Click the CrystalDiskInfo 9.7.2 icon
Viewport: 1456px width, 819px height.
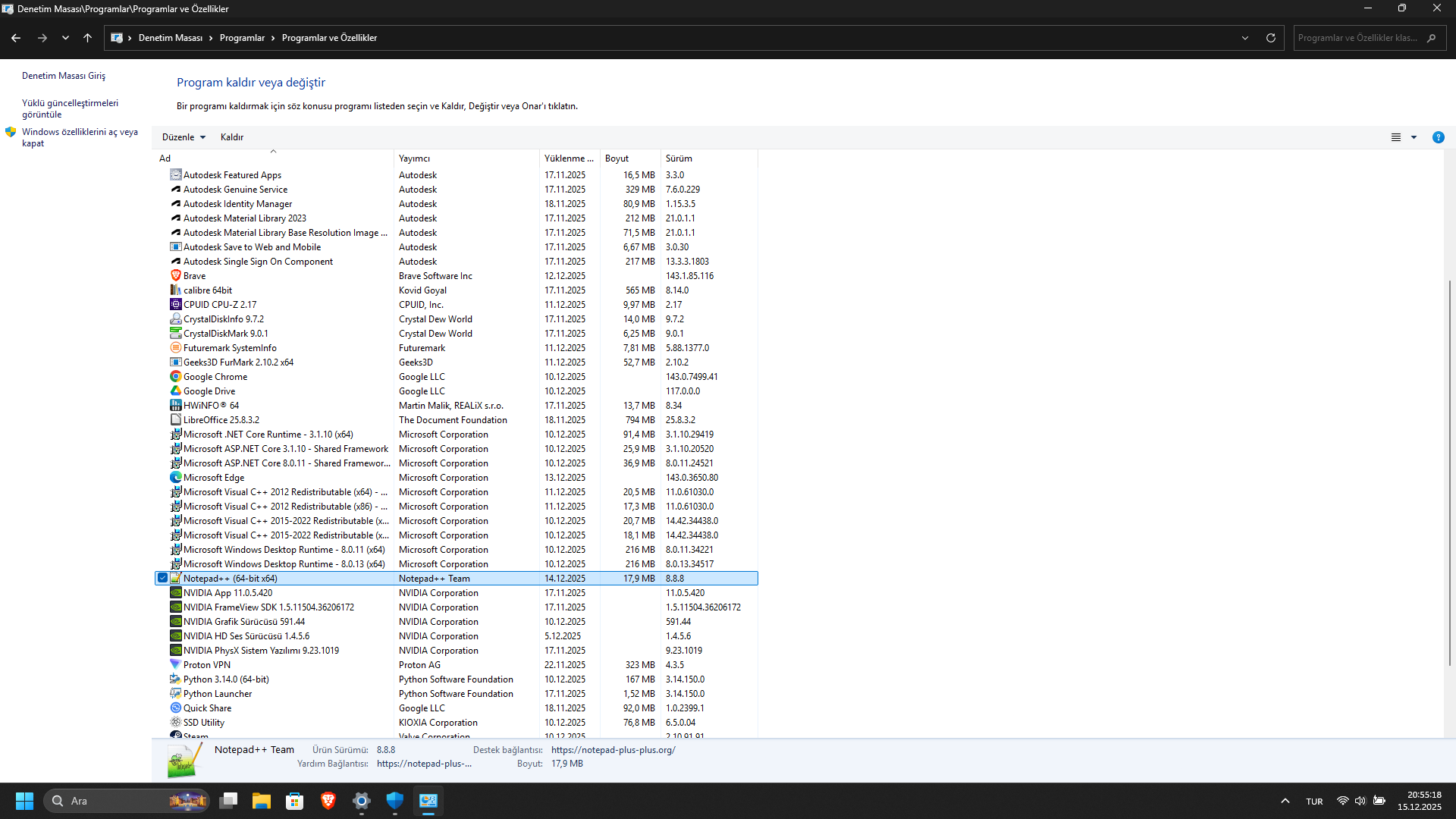point(176,319)
